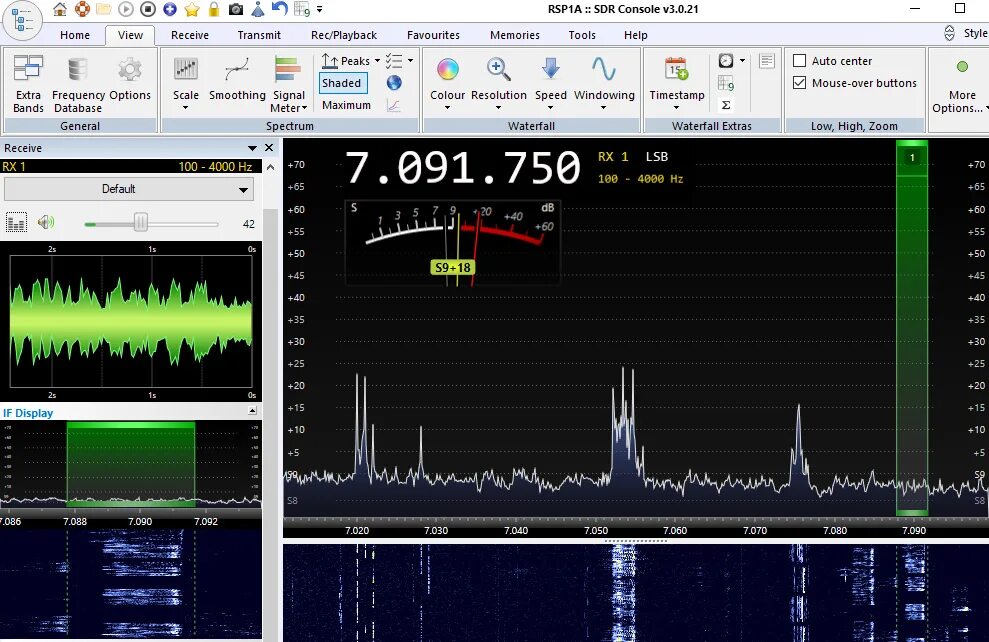
Task: Open the Extra Bands tool
Action: (x=28, y=84)
